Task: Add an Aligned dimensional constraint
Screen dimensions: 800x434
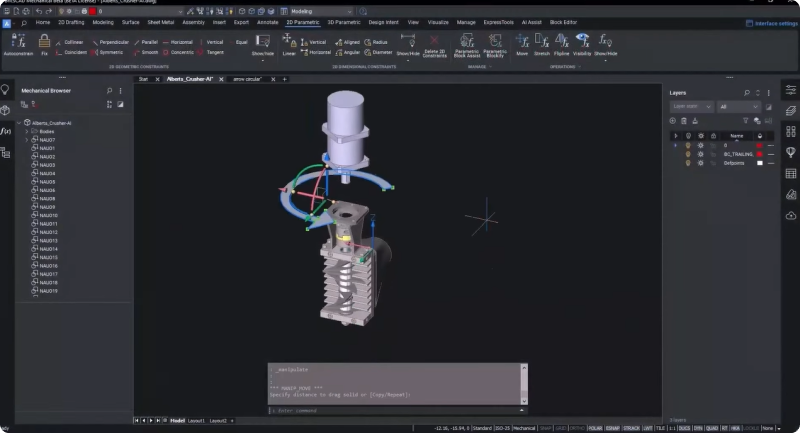Action: [x=347, y=42]
